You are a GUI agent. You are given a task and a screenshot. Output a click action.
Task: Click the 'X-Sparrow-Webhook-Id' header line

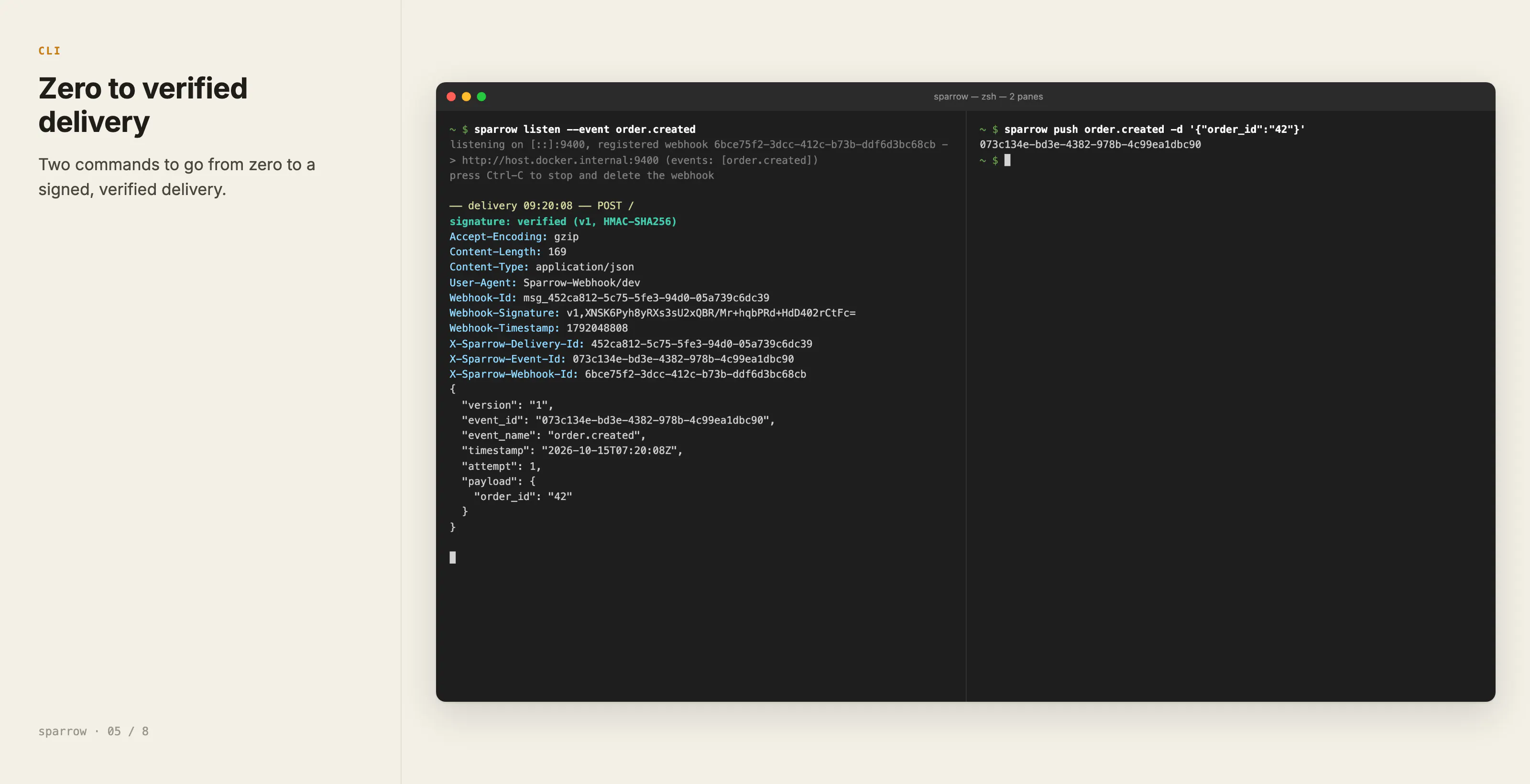click(x=628, y=374)
